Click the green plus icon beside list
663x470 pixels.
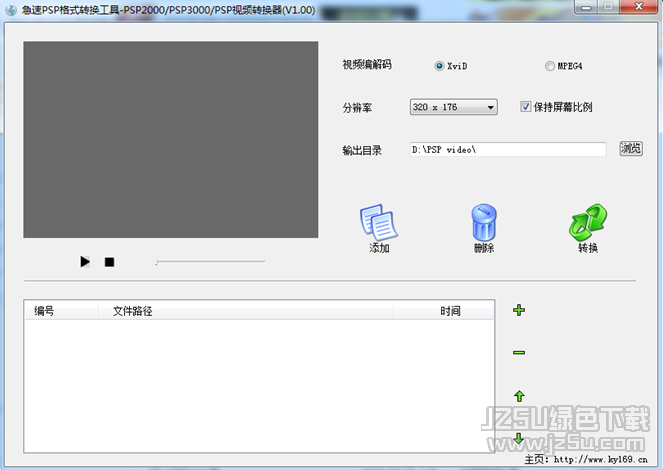(519, 310)
